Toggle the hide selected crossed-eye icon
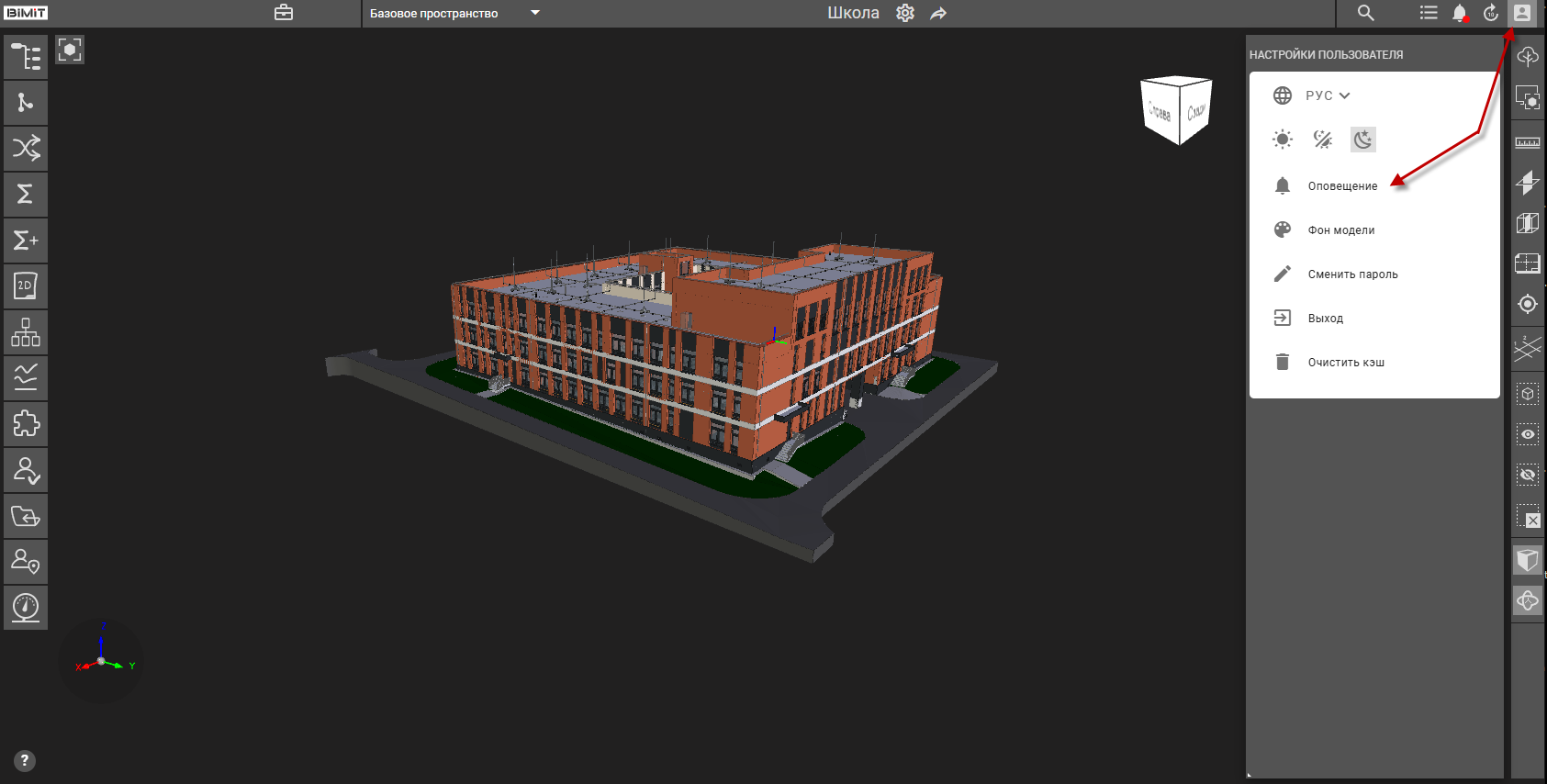Viewport: 1547px width, 784px height. pos(1527,475)
